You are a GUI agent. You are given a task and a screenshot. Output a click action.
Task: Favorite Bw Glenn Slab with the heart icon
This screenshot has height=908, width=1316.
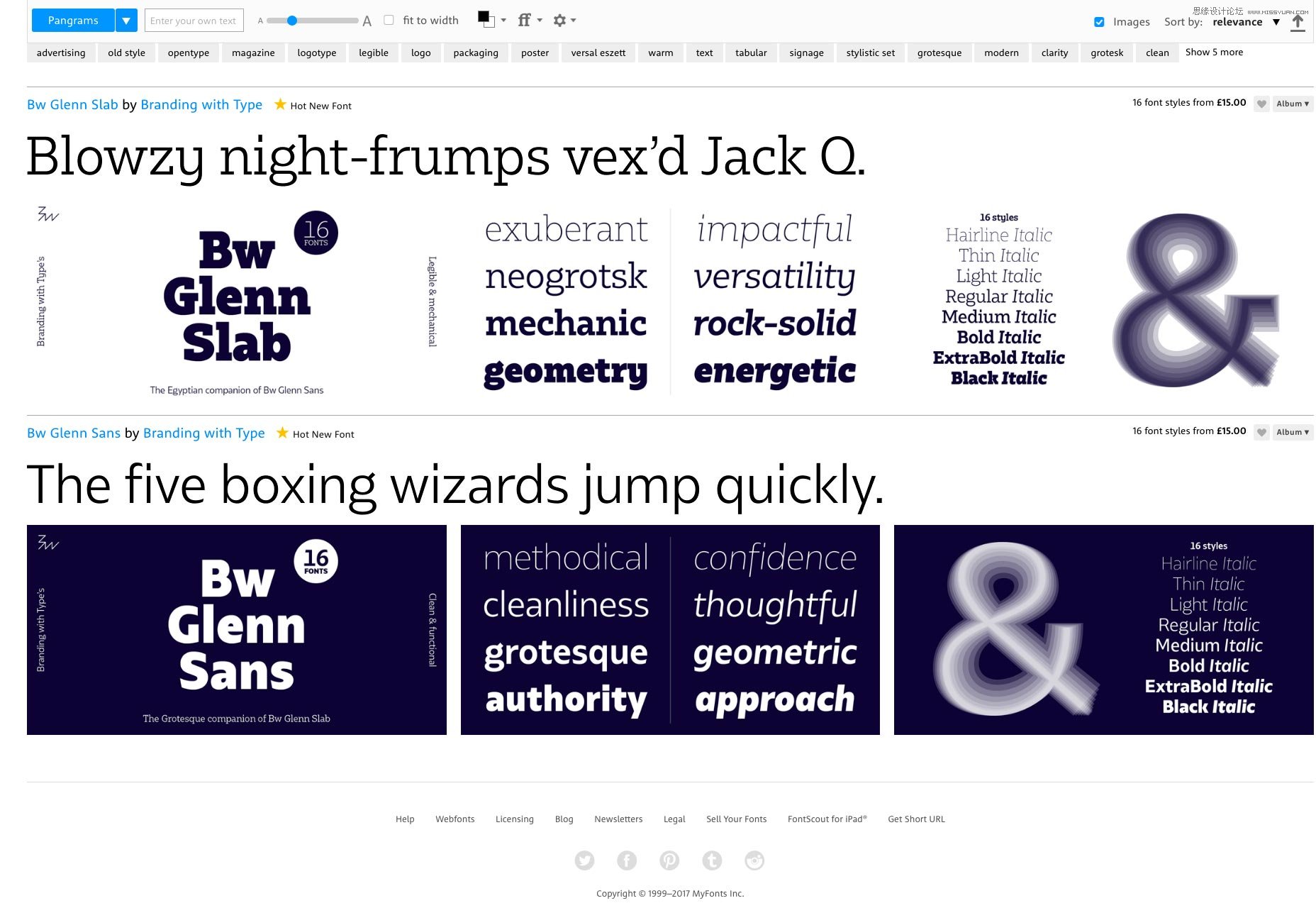1261,104
